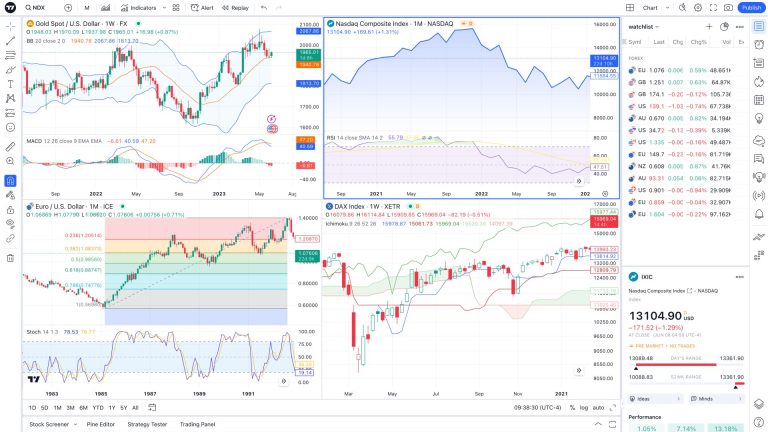Click the Chg% column header

[698, 42]
